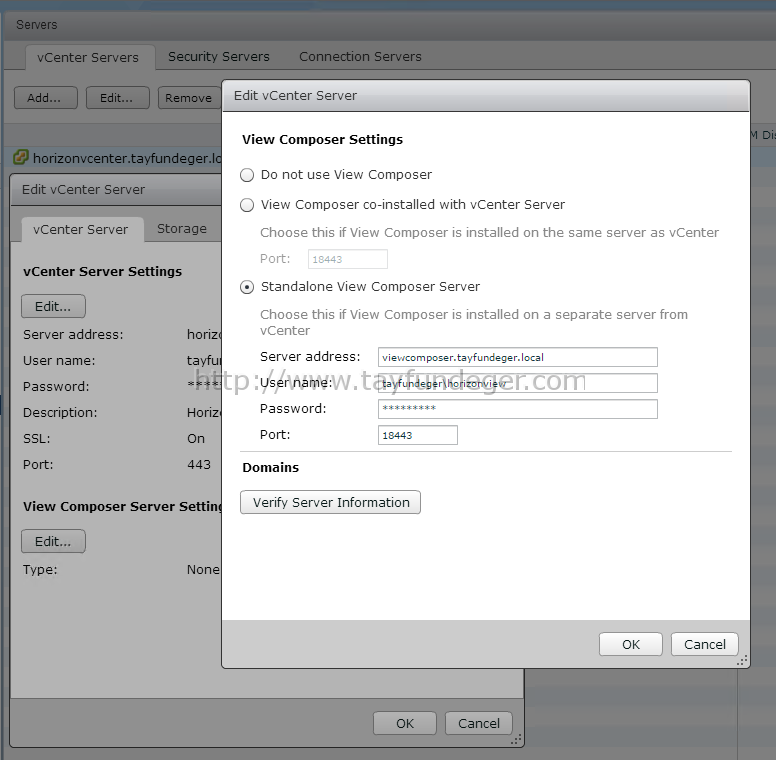Select vCenter Server tab in background dialog
This screenshot has width=776, height=760.
coord(81,230)
